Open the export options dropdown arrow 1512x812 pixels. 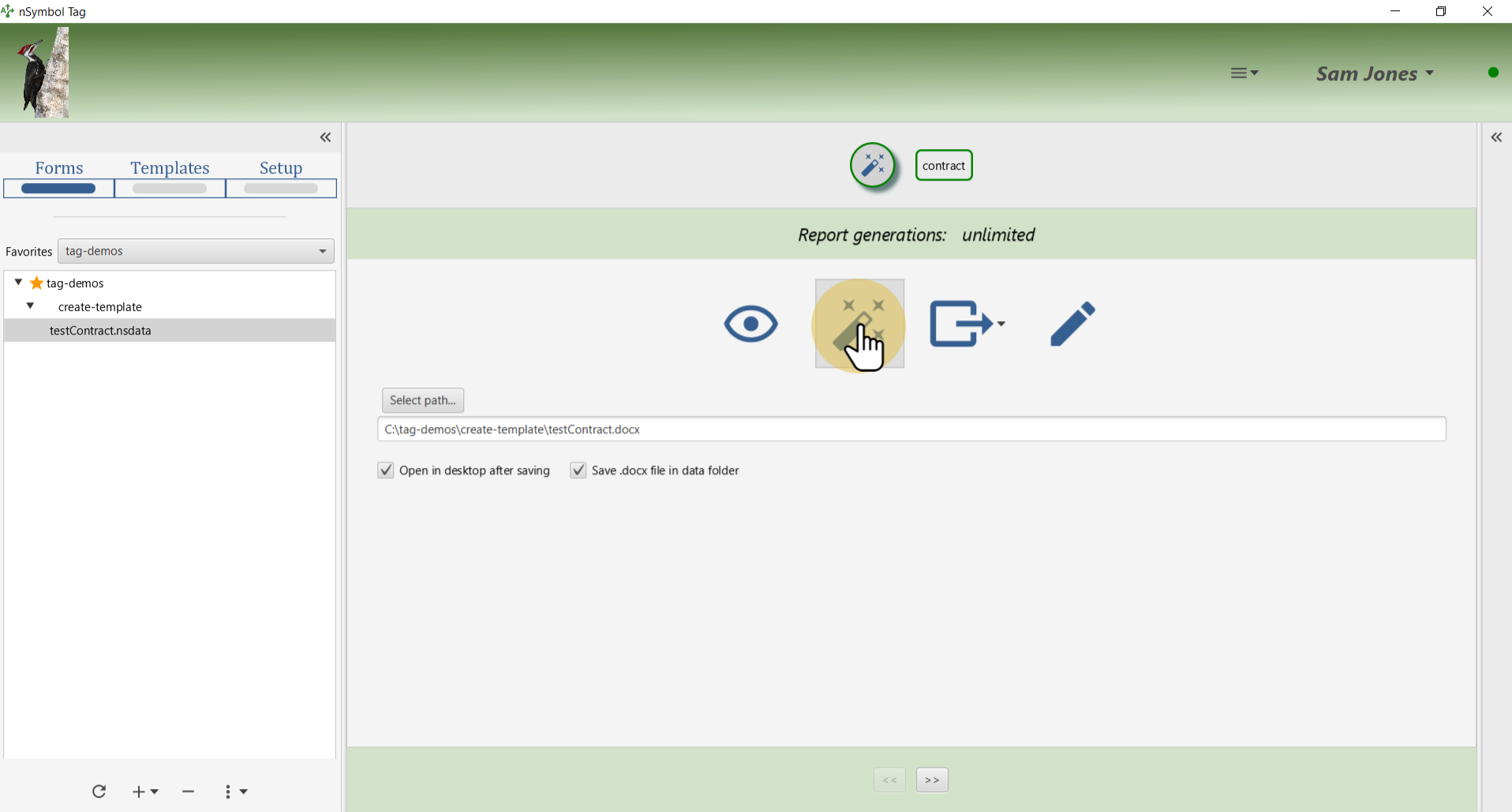[x=1001, y=324]
